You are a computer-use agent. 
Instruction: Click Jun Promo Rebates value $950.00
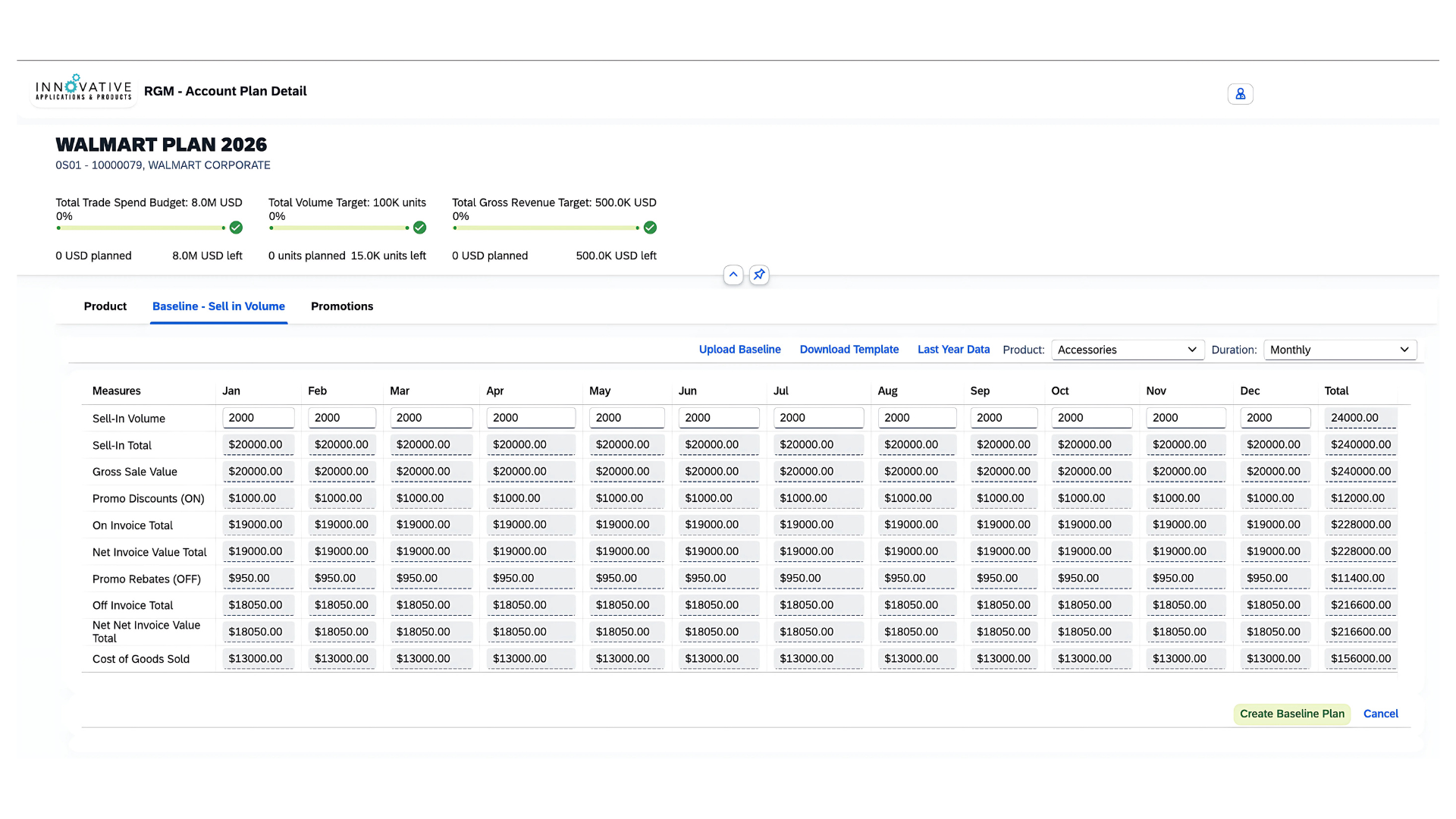point(719,578)
